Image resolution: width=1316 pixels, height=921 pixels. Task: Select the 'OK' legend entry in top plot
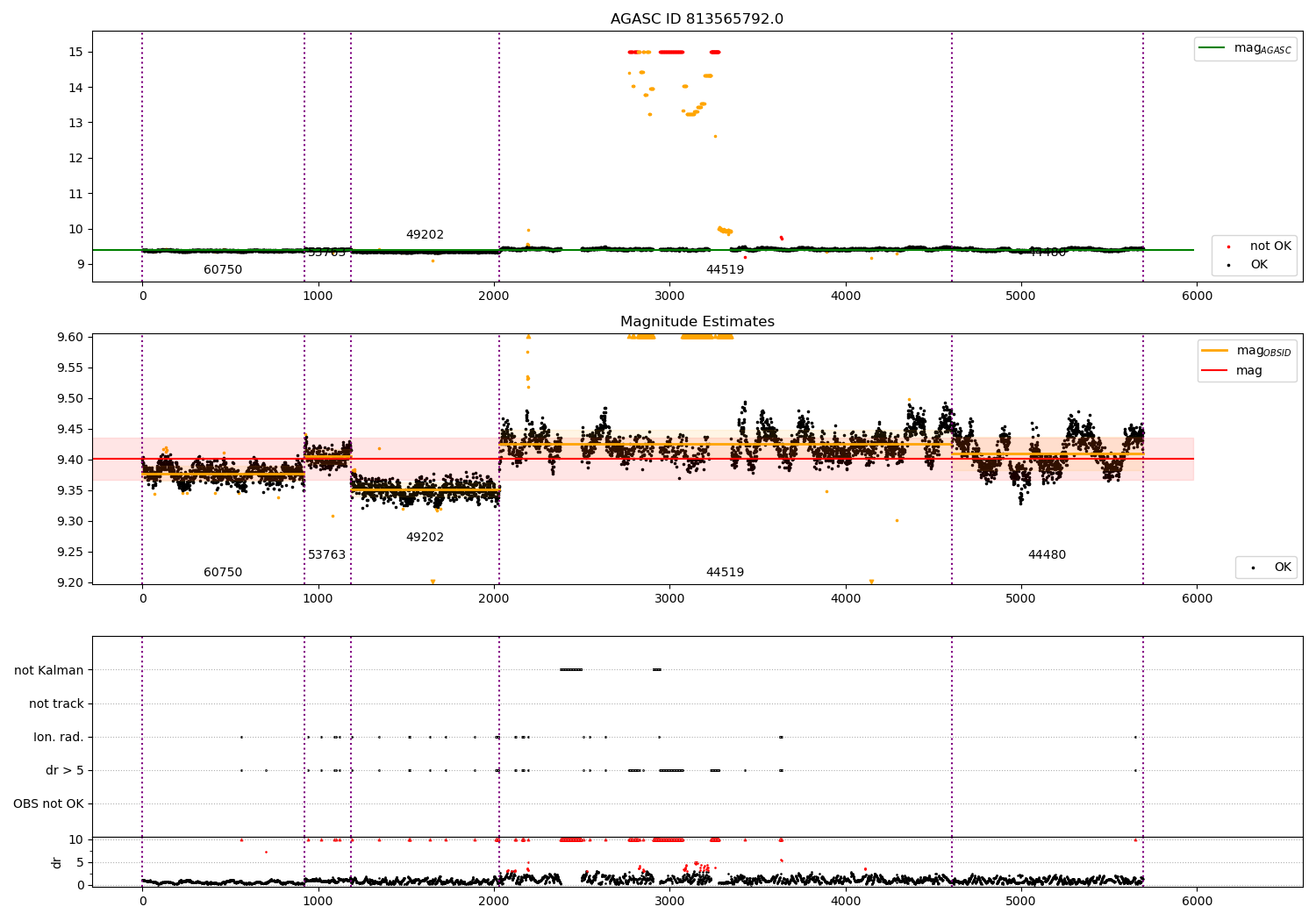pos(1259,265)
